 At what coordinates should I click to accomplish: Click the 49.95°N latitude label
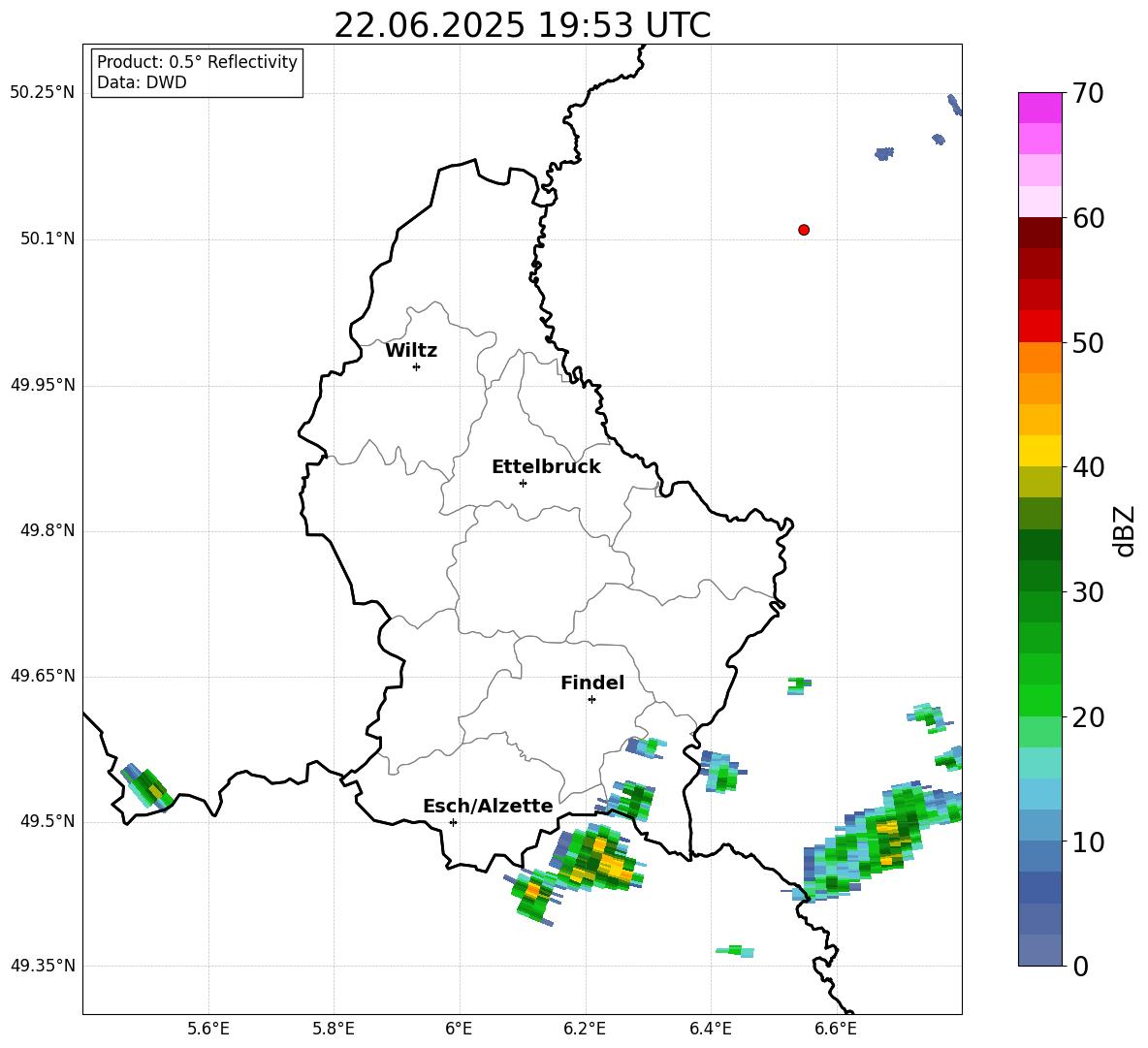coord(43,384)
